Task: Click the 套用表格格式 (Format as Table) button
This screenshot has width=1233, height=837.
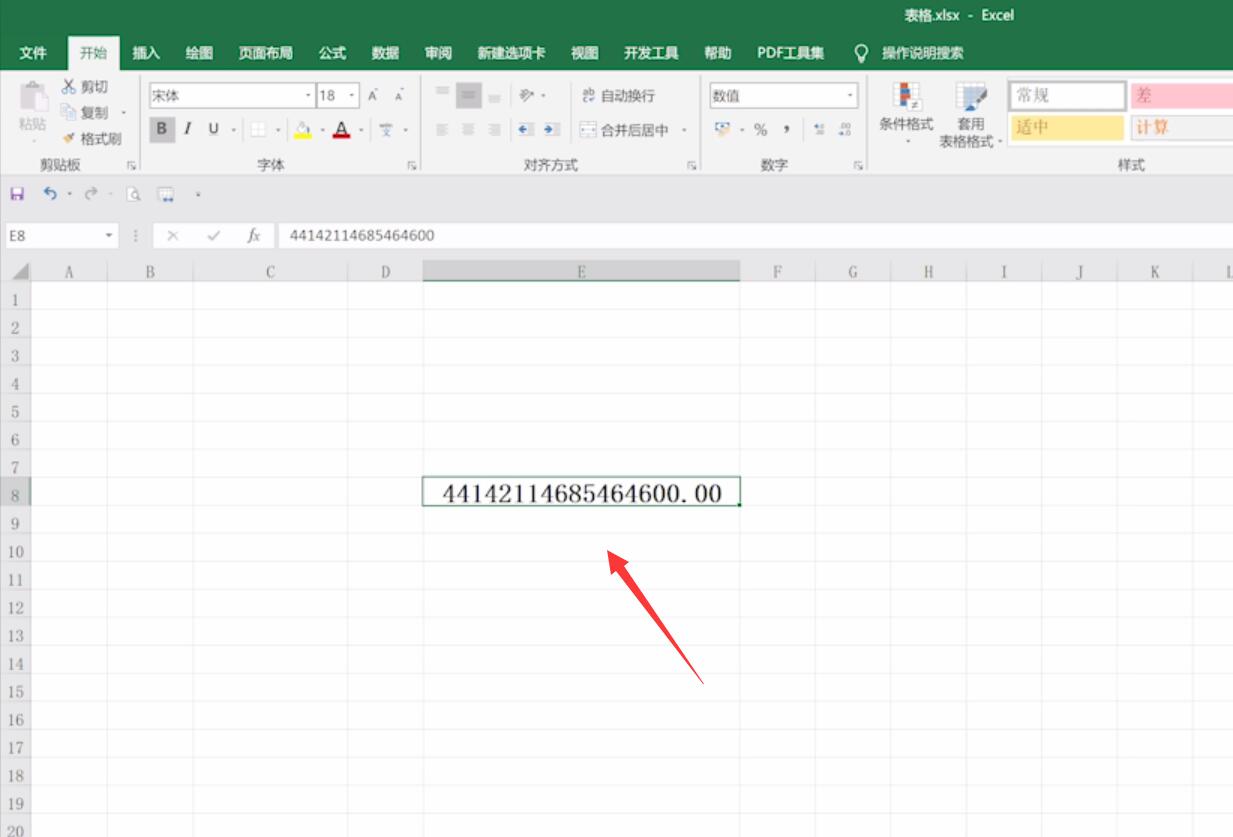Action: tap(970, 115)
